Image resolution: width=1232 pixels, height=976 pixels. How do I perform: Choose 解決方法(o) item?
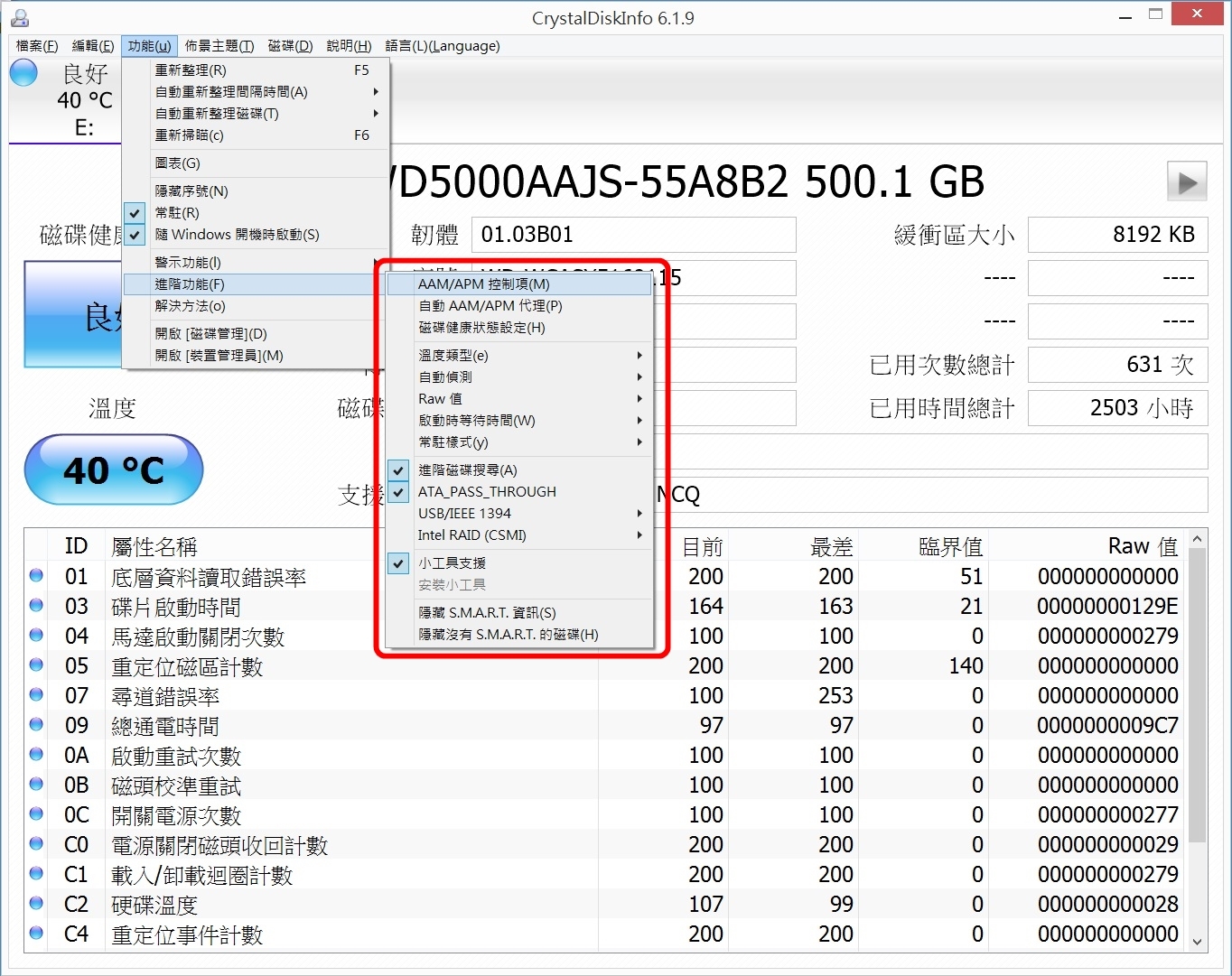click(256, 306)
